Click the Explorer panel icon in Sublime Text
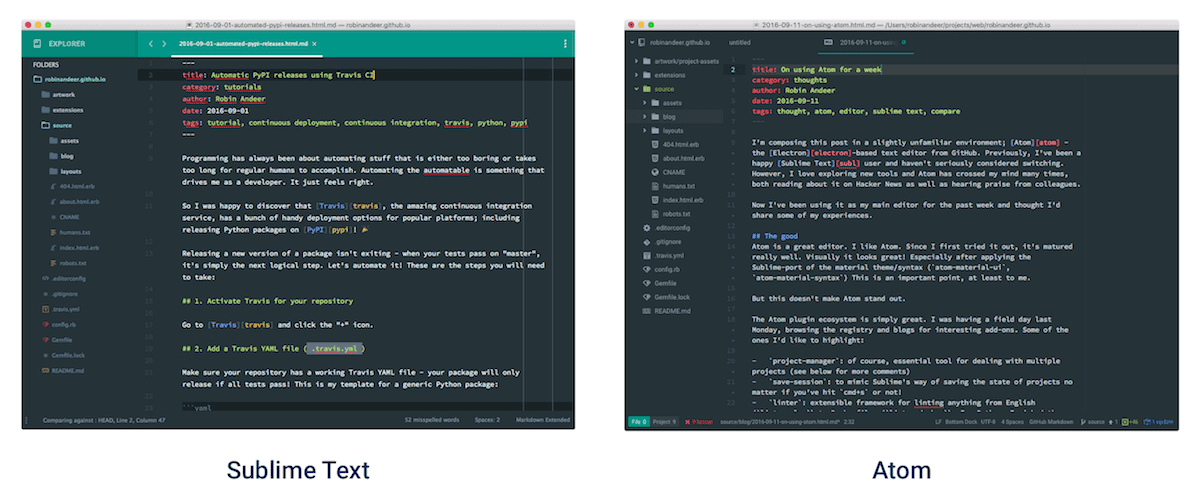Viewport: 1200px width, 504px height. coord(37,44)
